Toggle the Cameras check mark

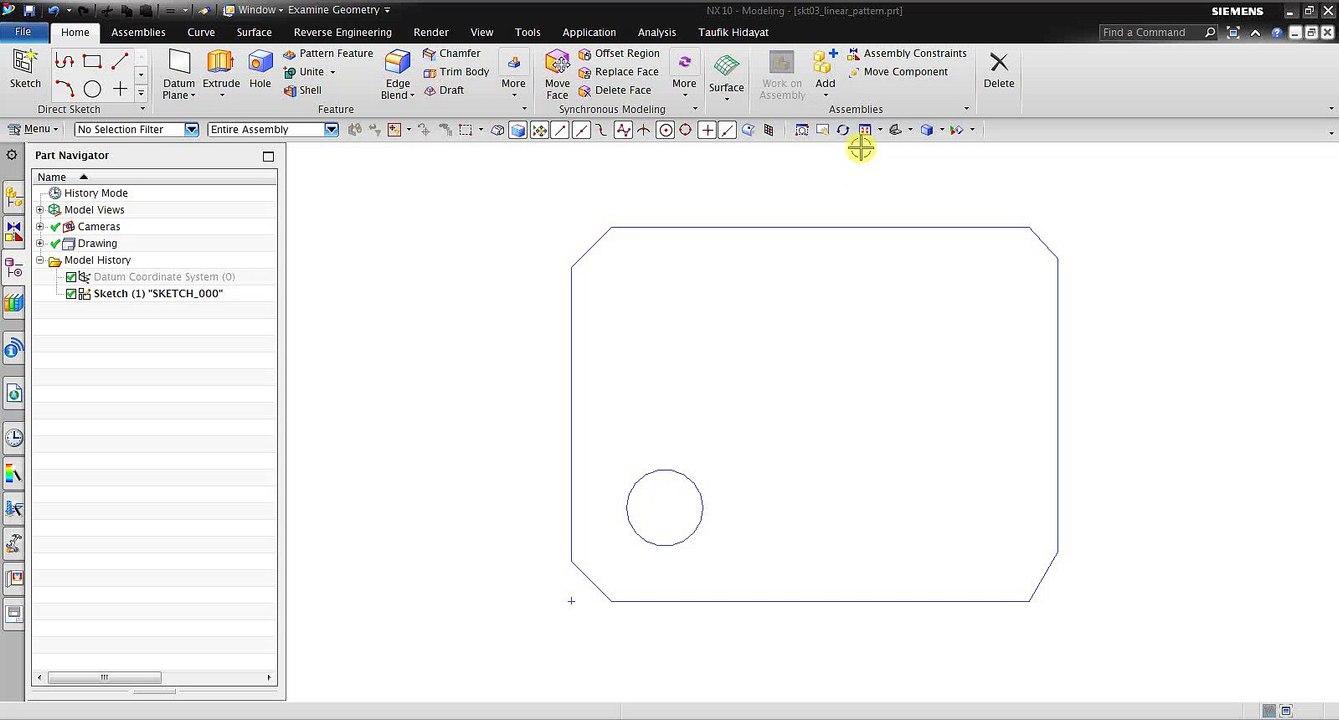click(55, 227)
